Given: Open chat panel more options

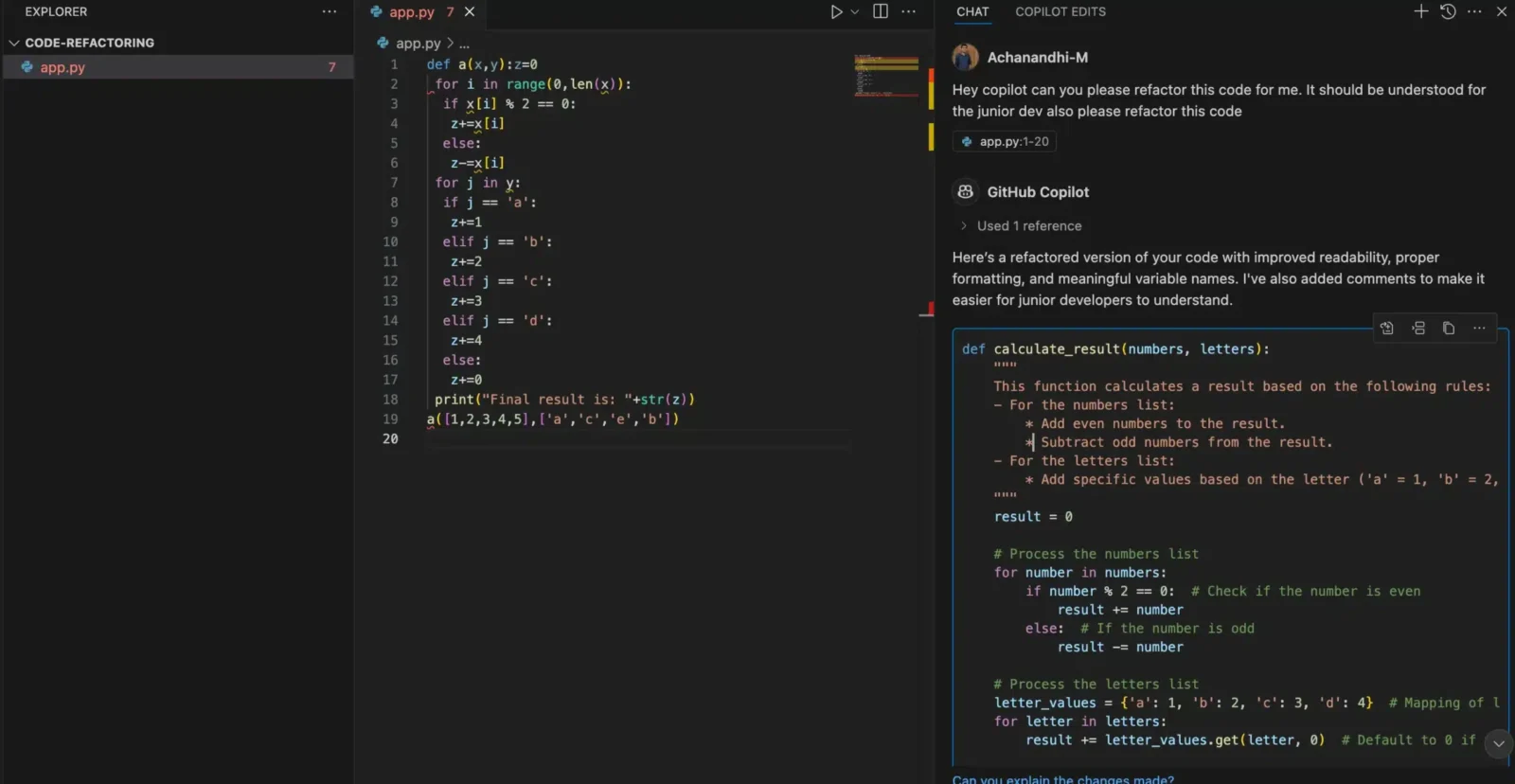Looking at the screenshot, I should 1474,11.
